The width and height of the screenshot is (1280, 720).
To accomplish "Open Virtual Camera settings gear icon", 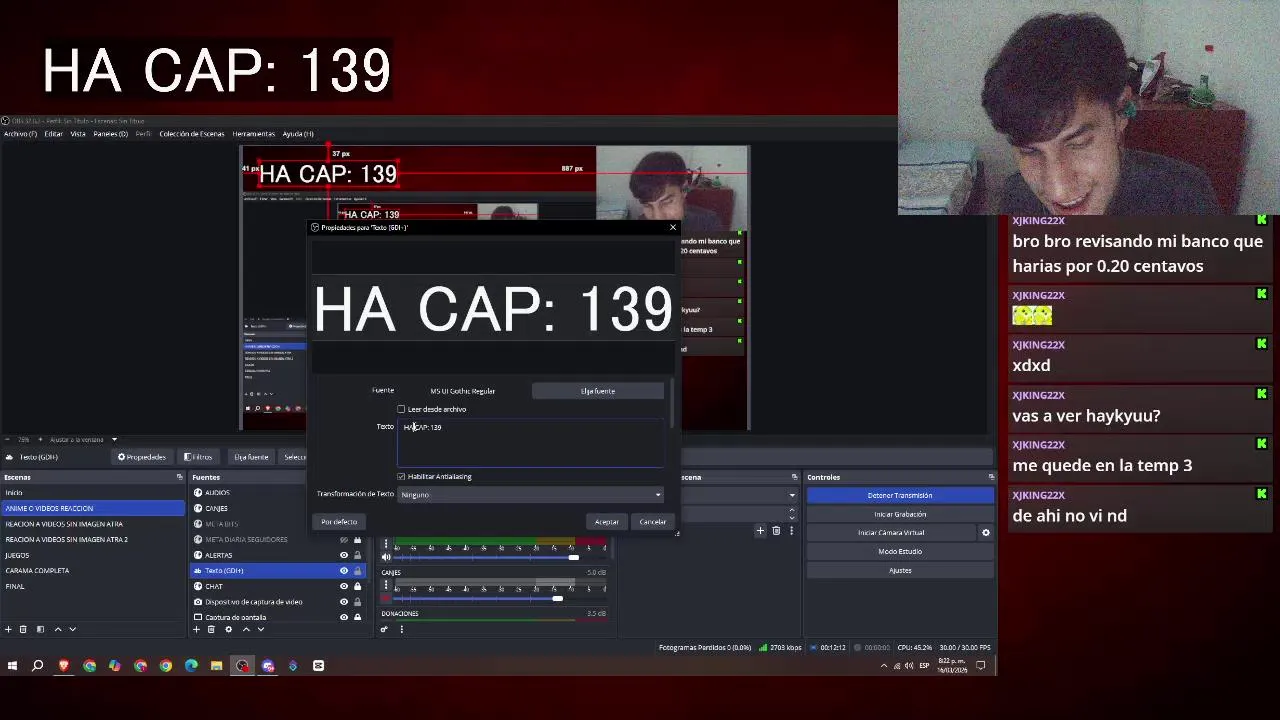I will (x=985, y=533).
